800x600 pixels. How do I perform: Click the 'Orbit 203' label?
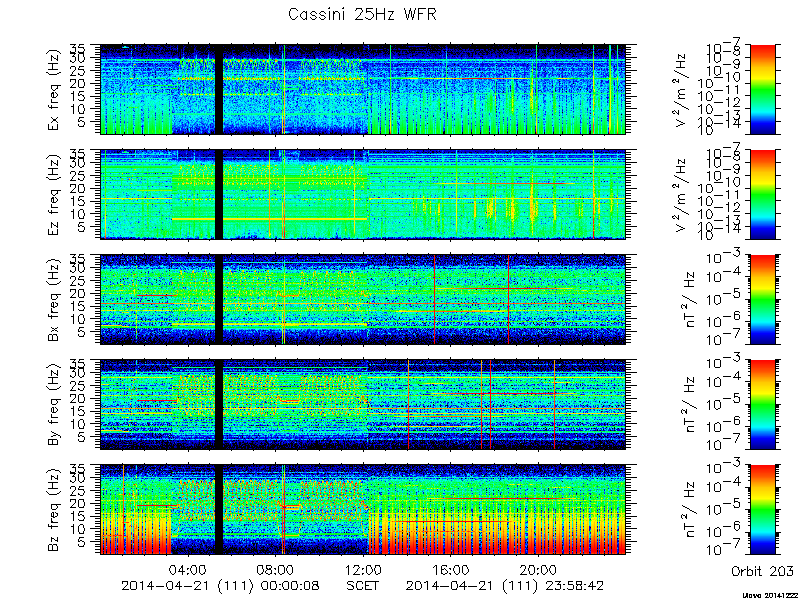point(762,571)
